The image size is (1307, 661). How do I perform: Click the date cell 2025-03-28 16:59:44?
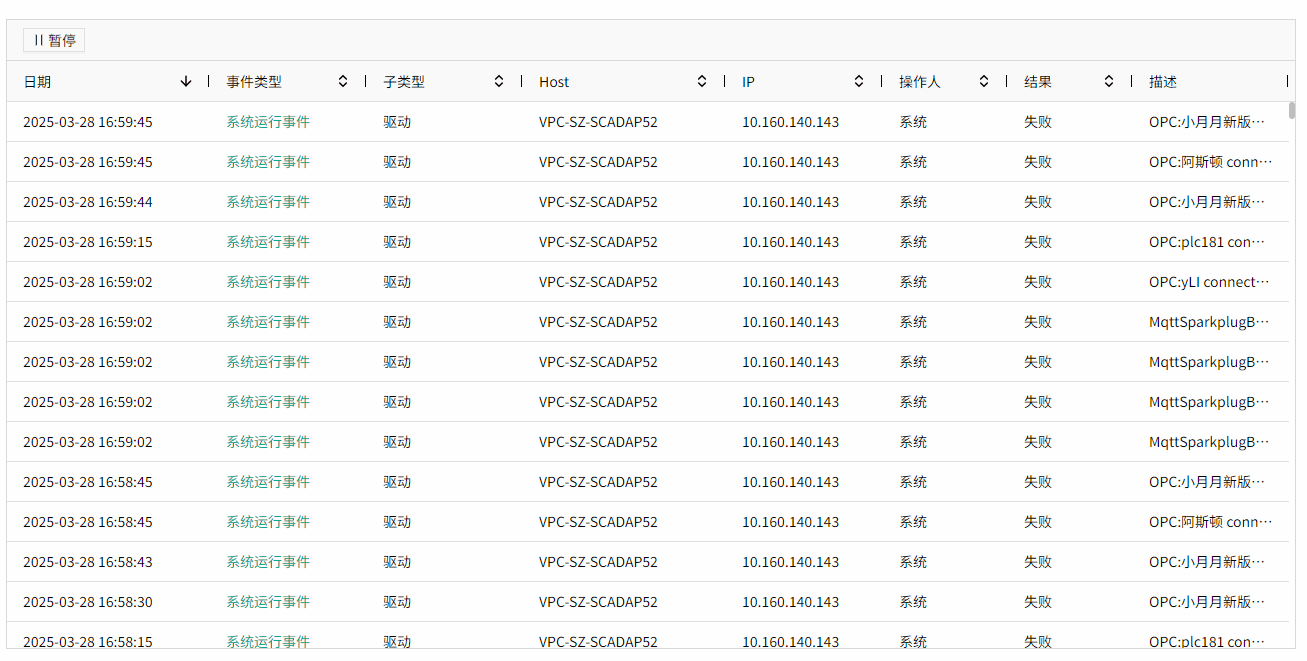pos(88,202)
